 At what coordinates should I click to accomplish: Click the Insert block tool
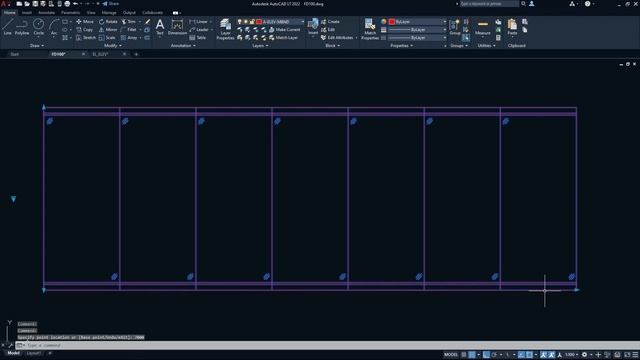[313, 27]
